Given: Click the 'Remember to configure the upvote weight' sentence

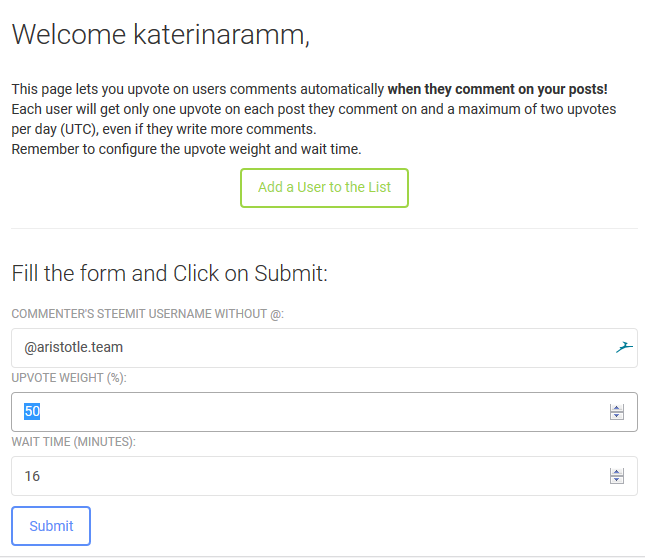Looking at the screenshot, I should pyautogui.click(x=186, y=149).
